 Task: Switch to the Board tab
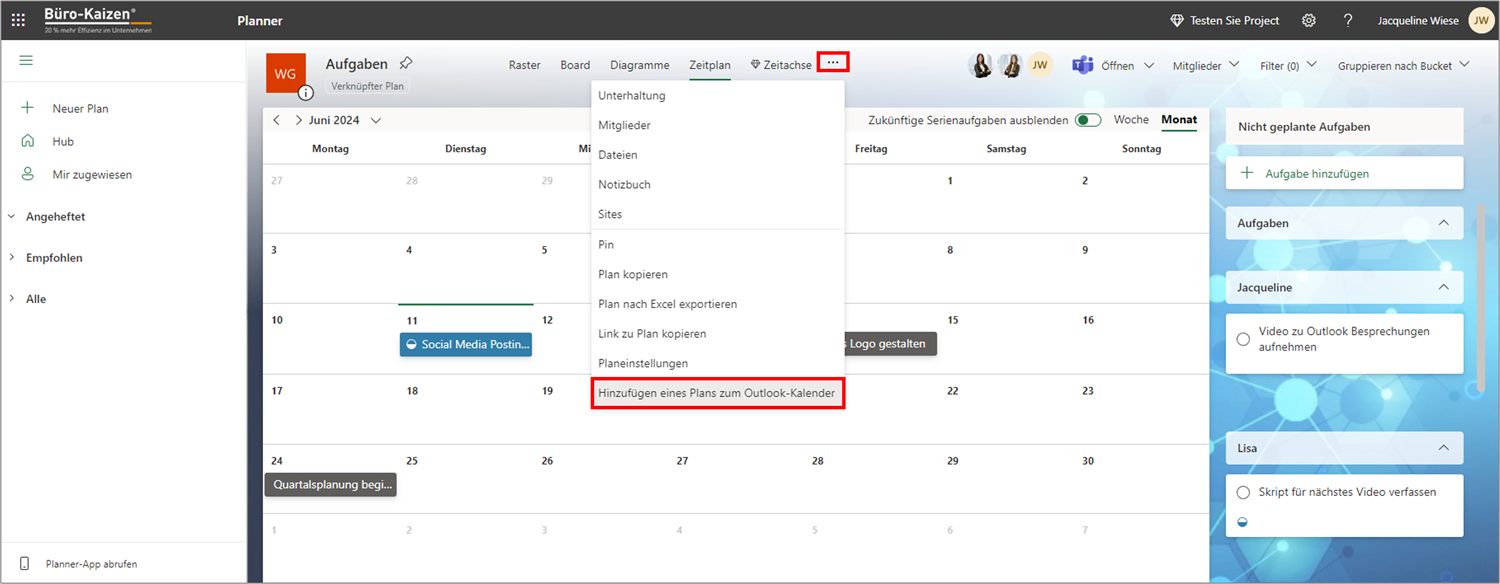(575, 65)
